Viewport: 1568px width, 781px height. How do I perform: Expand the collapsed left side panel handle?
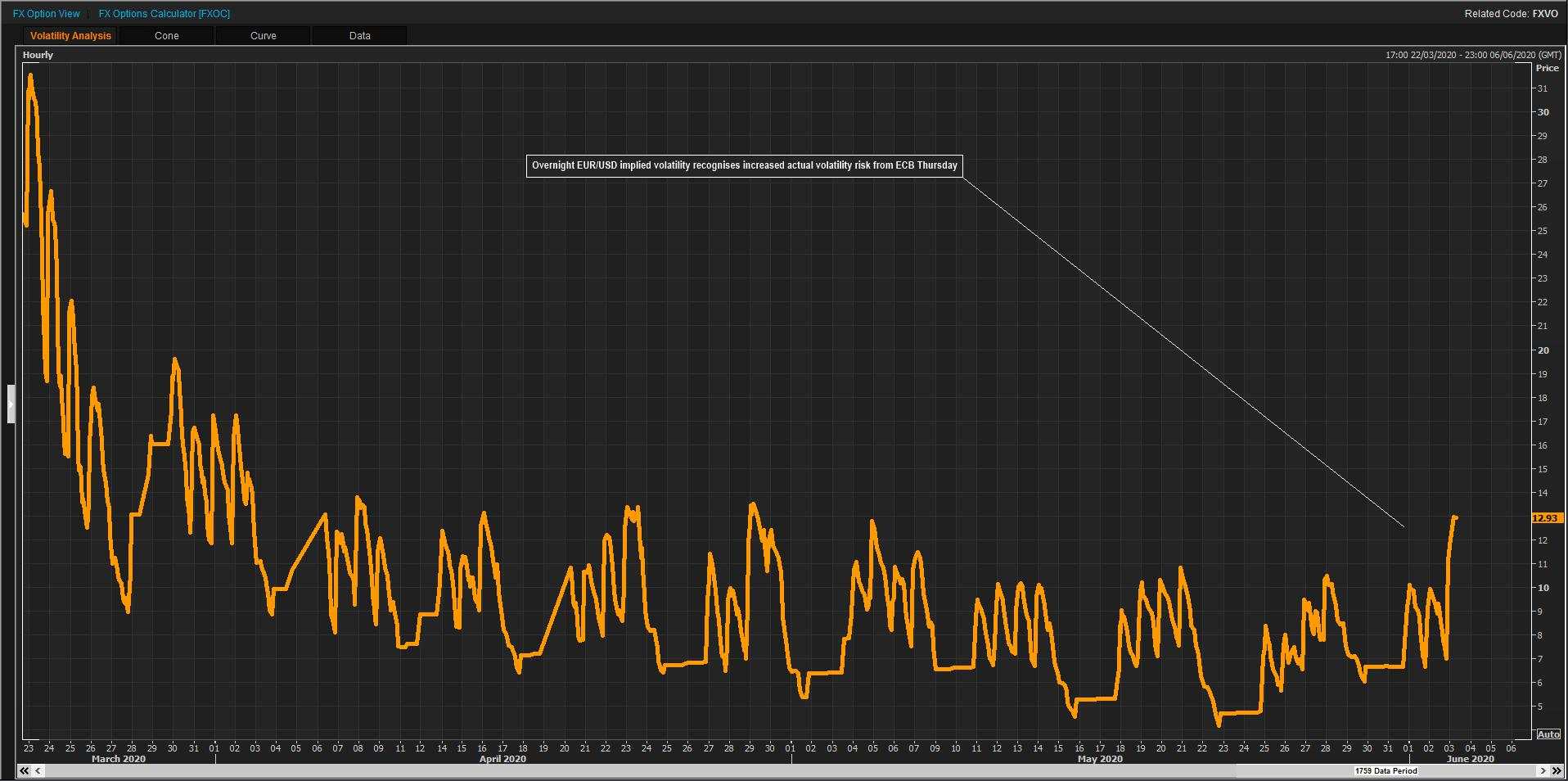click(11, 404)
